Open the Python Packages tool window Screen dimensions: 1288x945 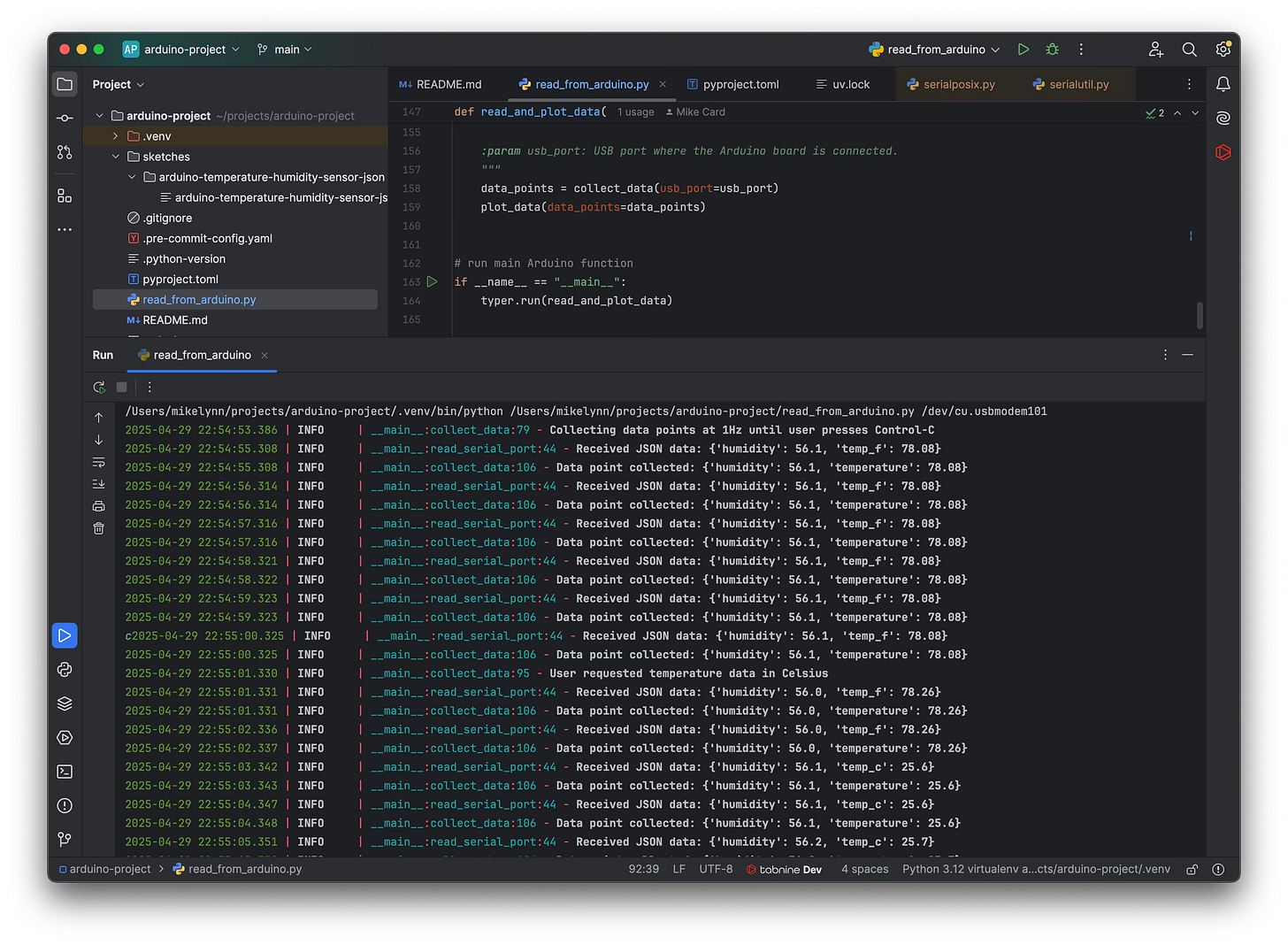[65, 703]
